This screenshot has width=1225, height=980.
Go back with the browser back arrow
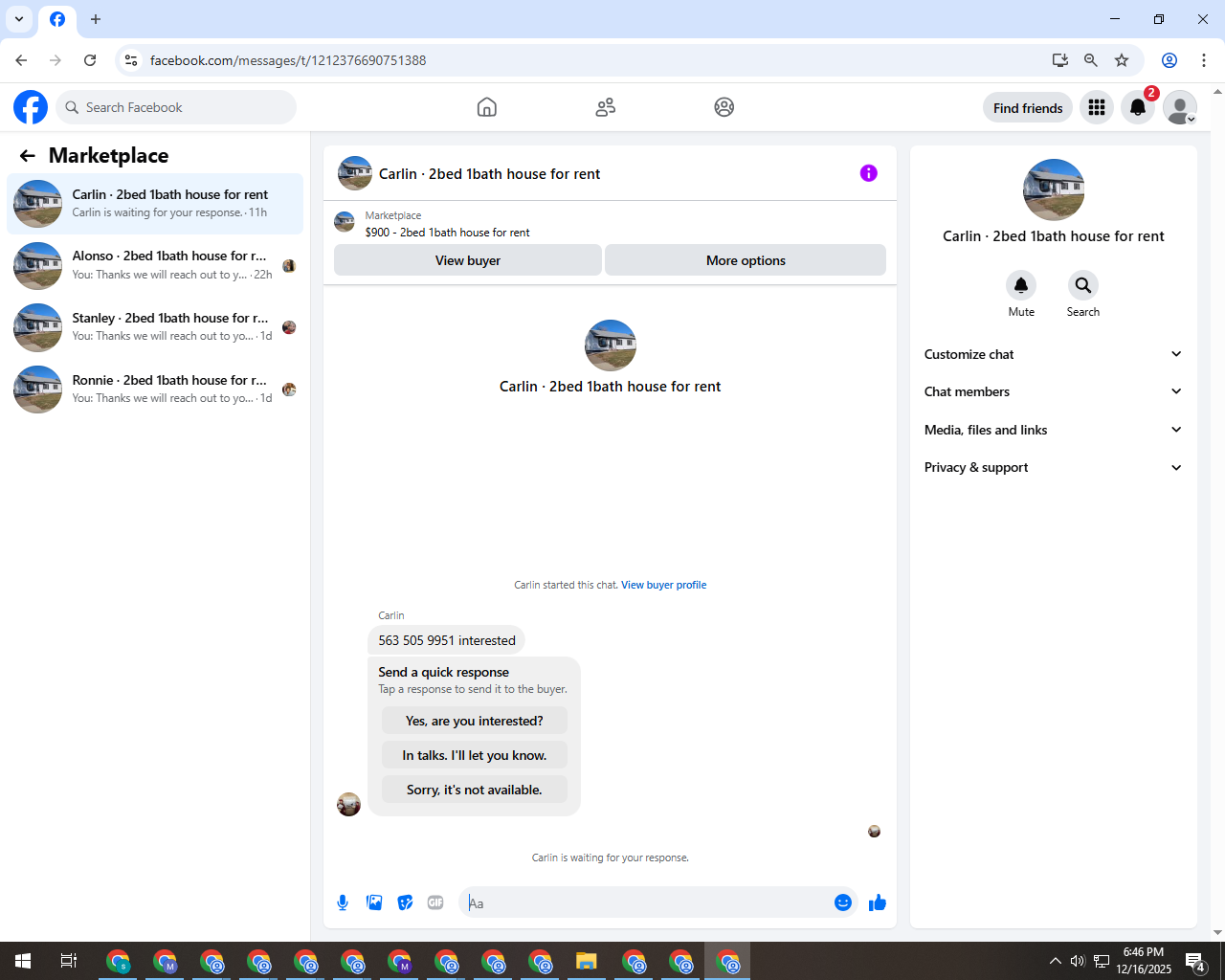click(x=21, y=60)
